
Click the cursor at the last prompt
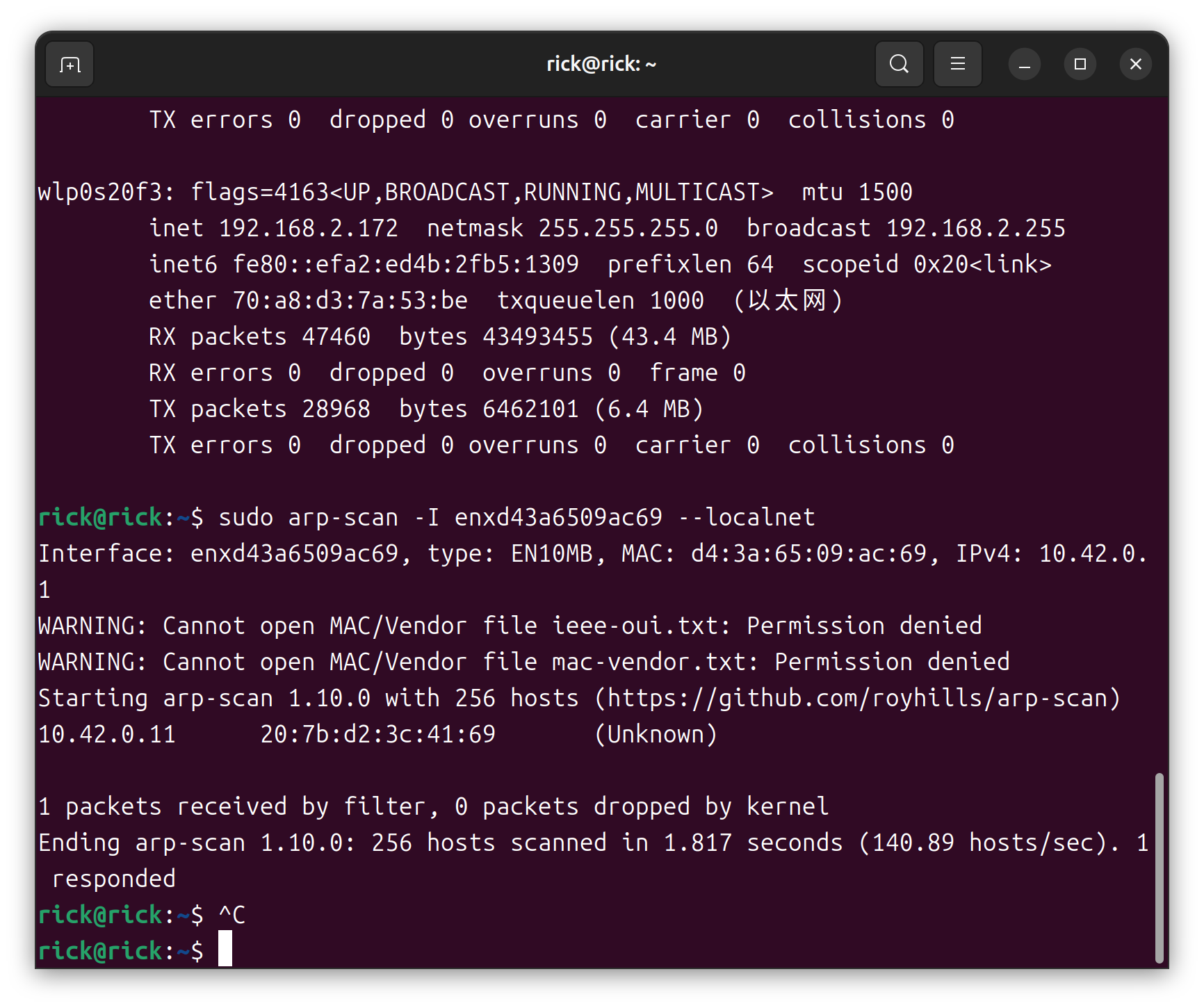point(225,950)
